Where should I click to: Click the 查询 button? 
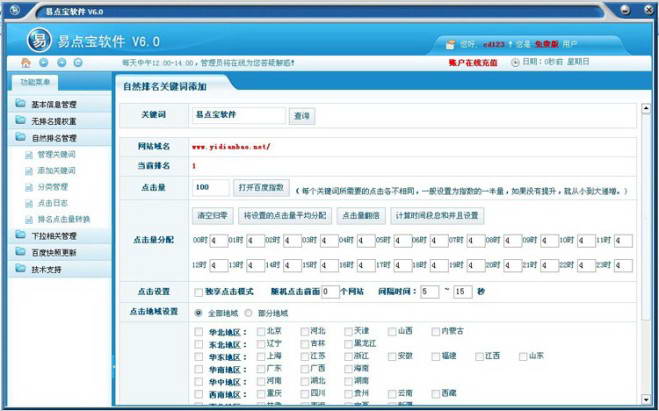click(302, 116)
